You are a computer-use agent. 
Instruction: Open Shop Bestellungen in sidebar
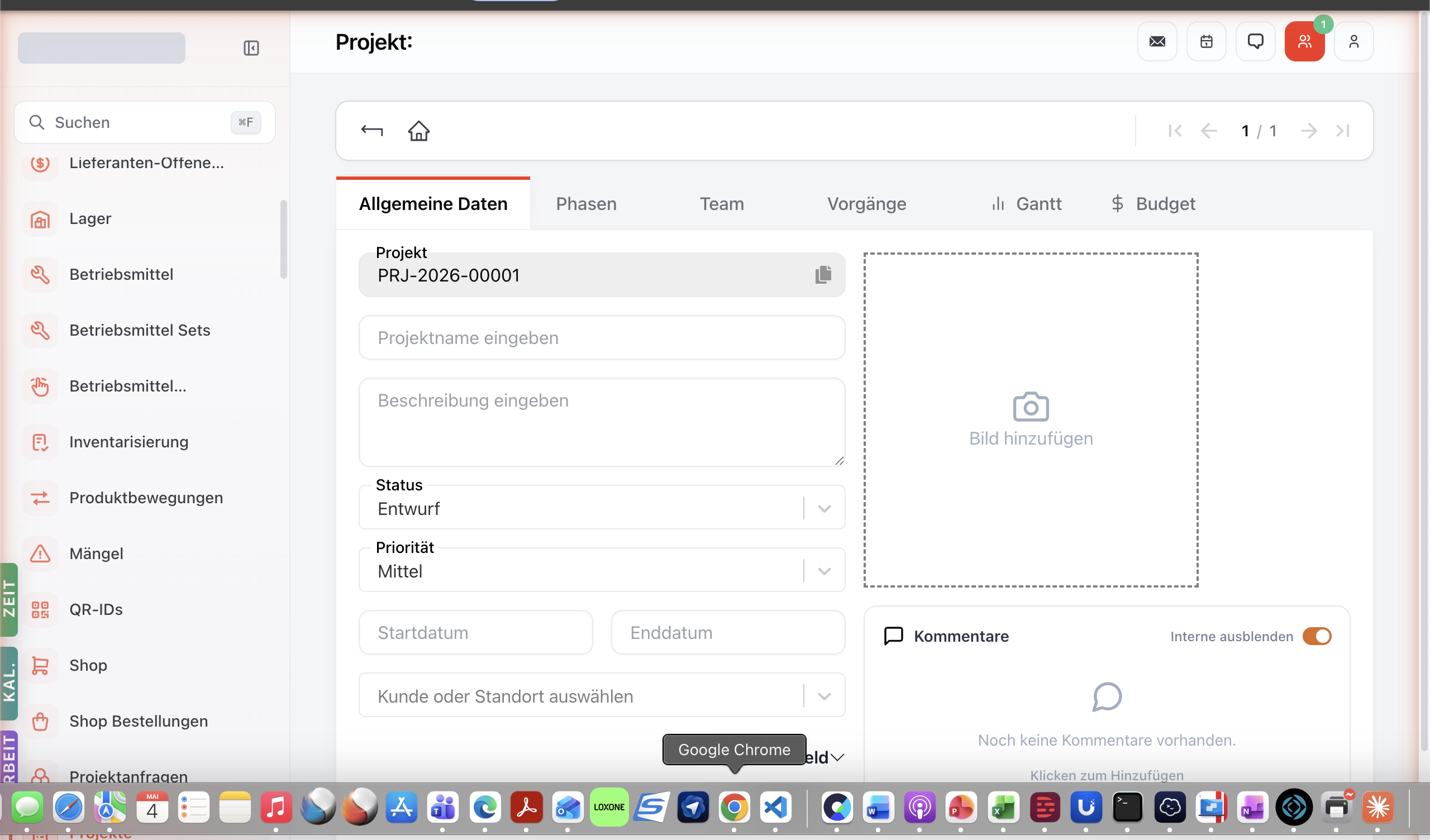(145, 722)
